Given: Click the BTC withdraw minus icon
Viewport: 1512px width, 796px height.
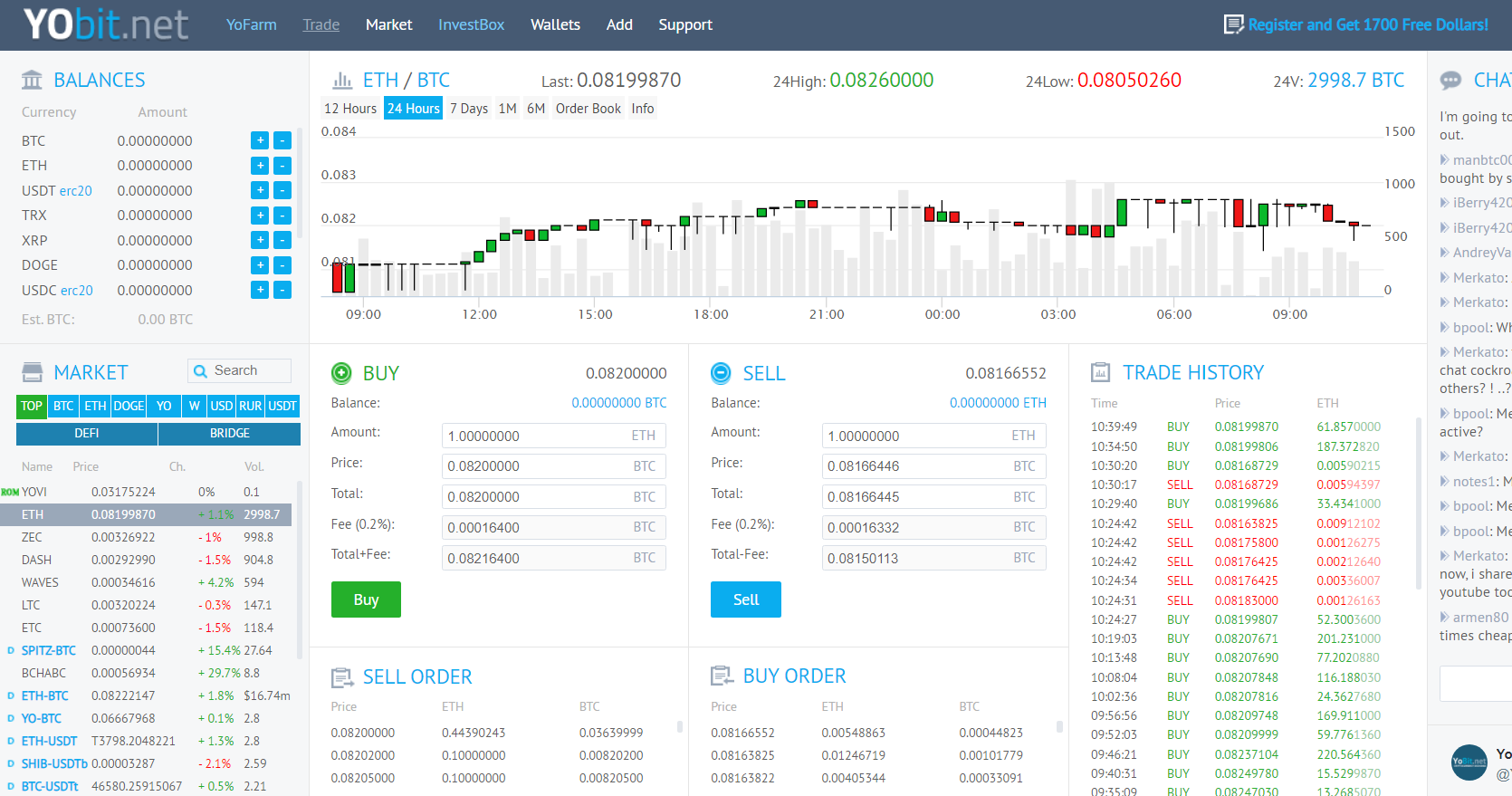Looking at the screenshot, I should pos(282,140).
